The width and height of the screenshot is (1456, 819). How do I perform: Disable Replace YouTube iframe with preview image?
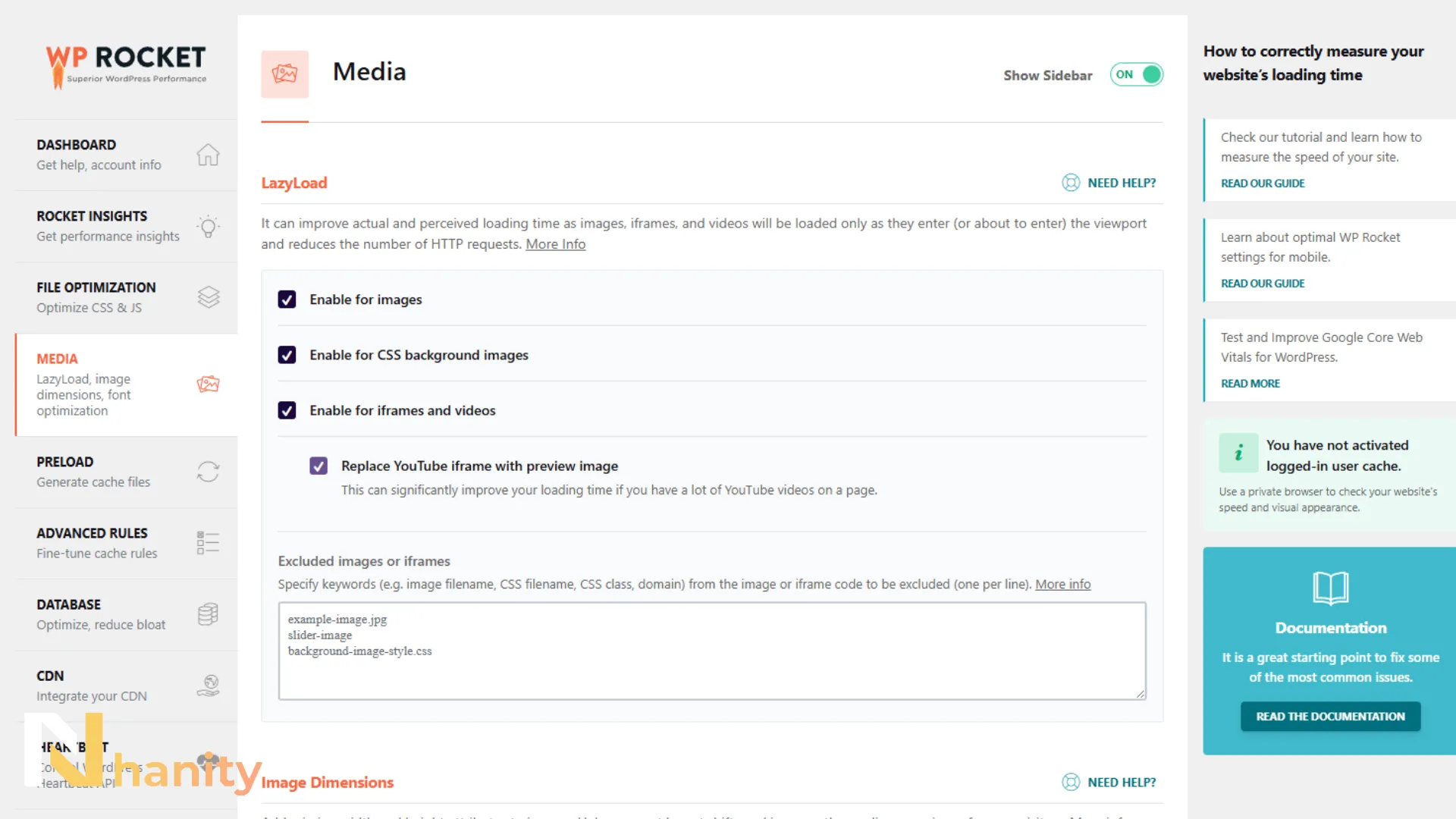click(318, 466)
